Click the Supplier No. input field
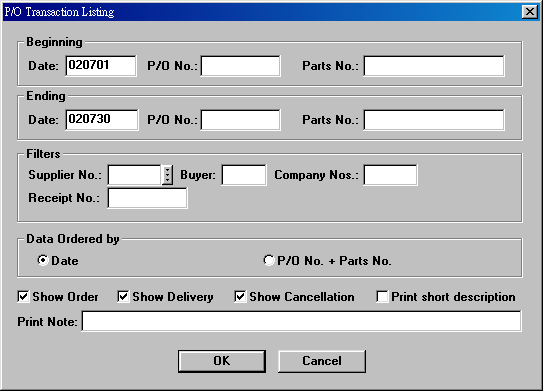This screenshot has width=543, height=391. click(x=134, y=175)
